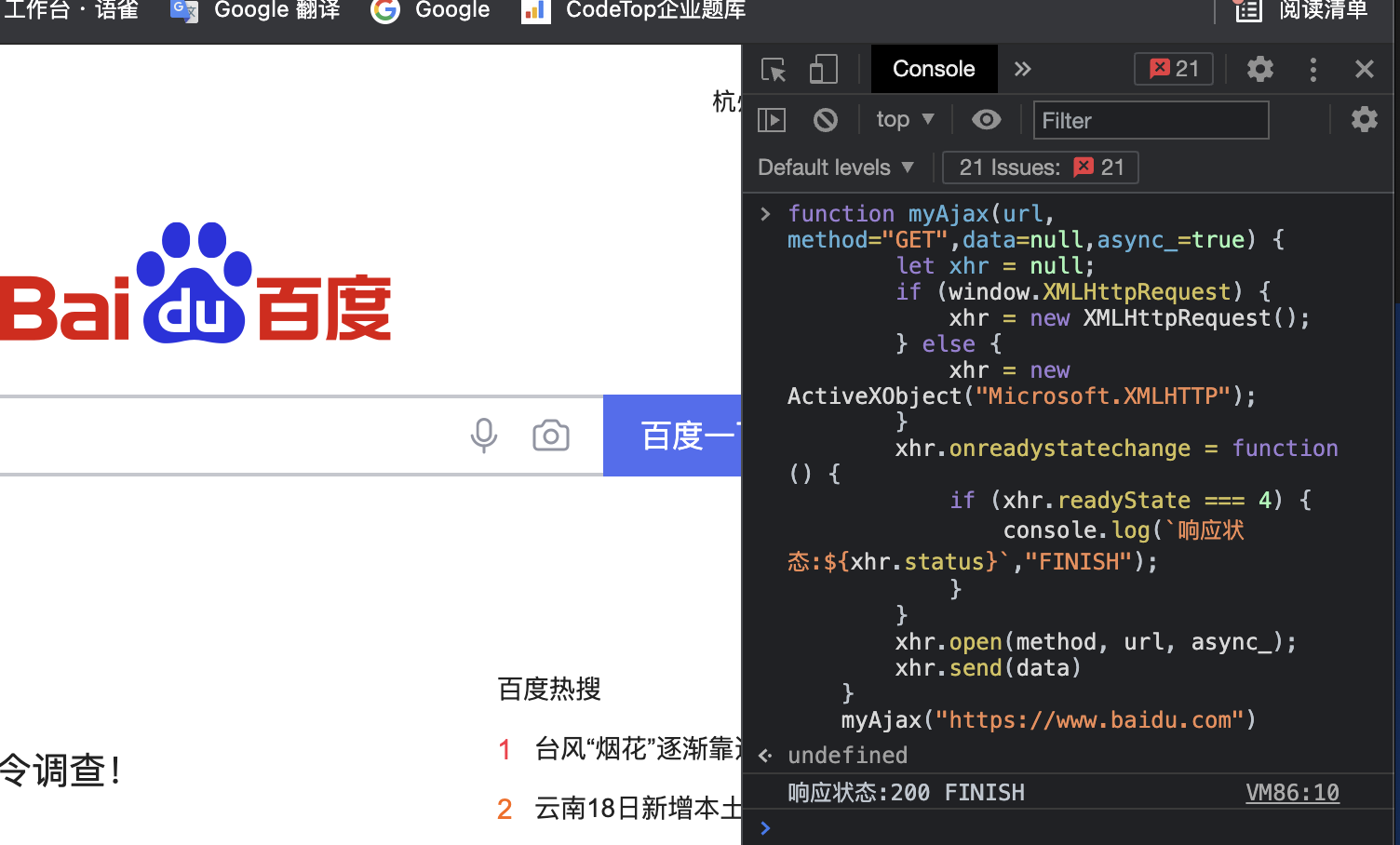
Task: Open the 工作台 · 语雀 bookmark
Action: (x=71, y=10)
